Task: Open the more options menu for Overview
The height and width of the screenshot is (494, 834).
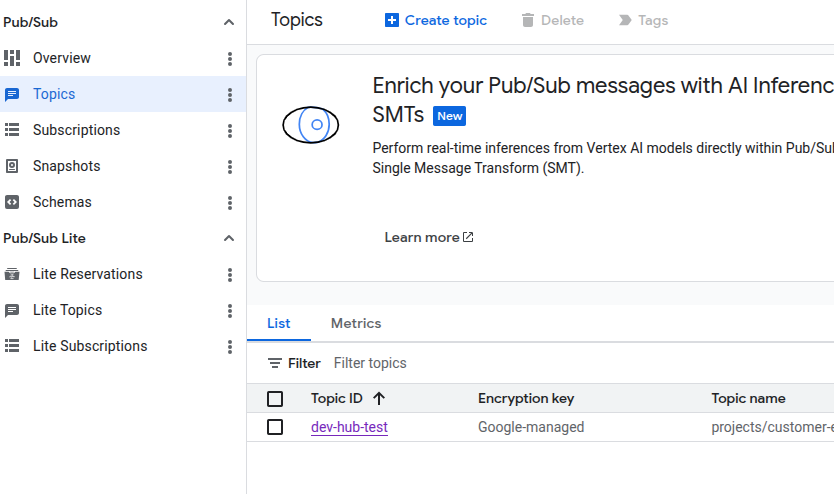Action: (230, 58)
